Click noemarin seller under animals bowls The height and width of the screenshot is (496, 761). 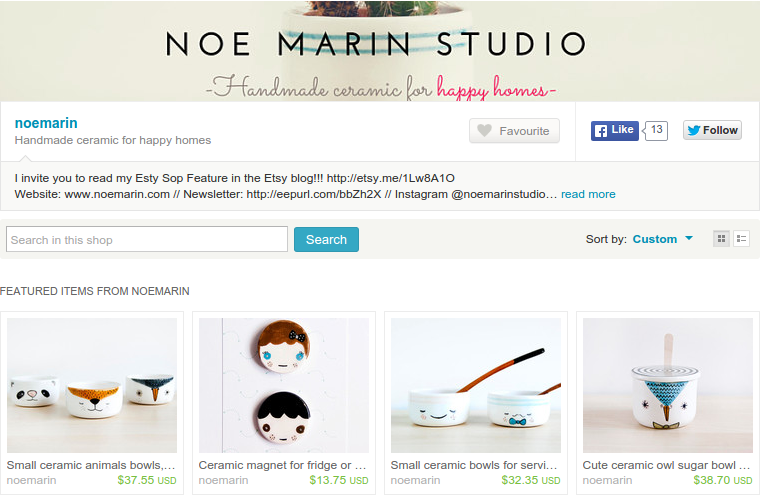[32, 480]
